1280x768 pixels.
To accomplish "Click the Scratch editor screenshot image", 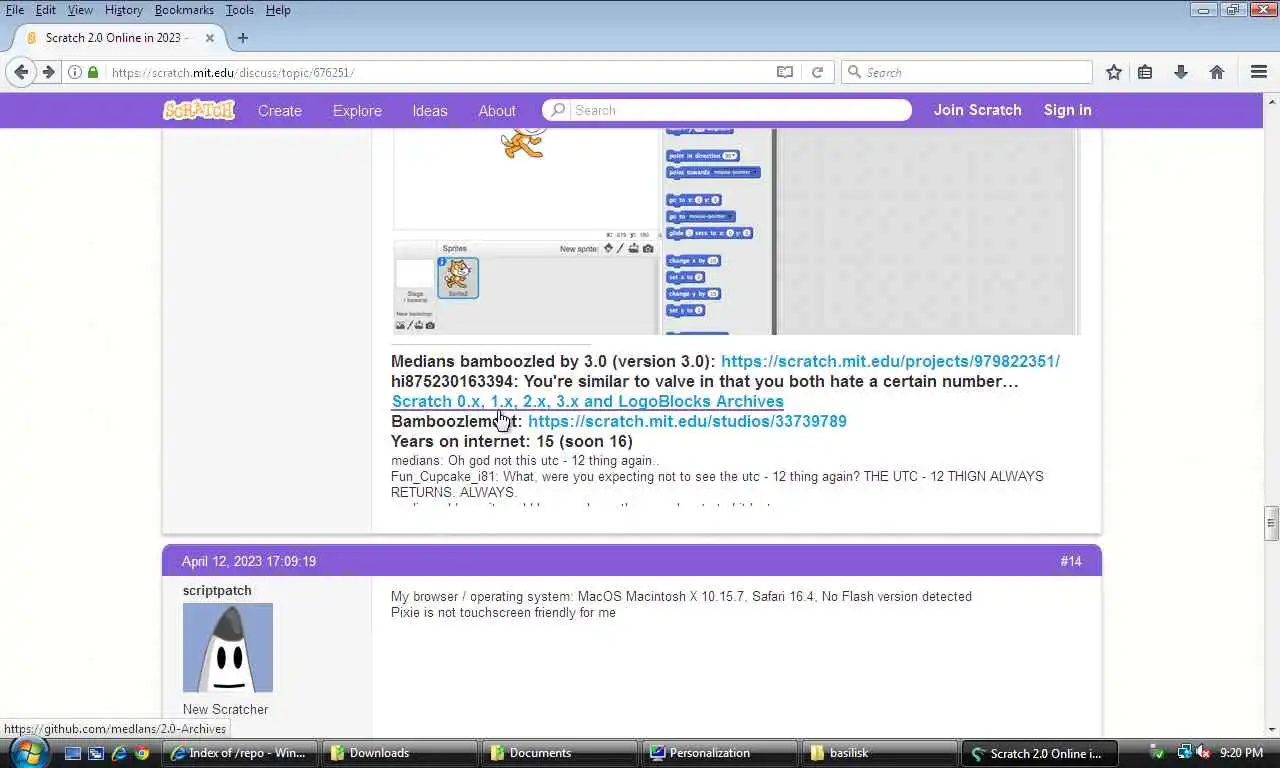I will pyautogui.click(x=736, y=231).
